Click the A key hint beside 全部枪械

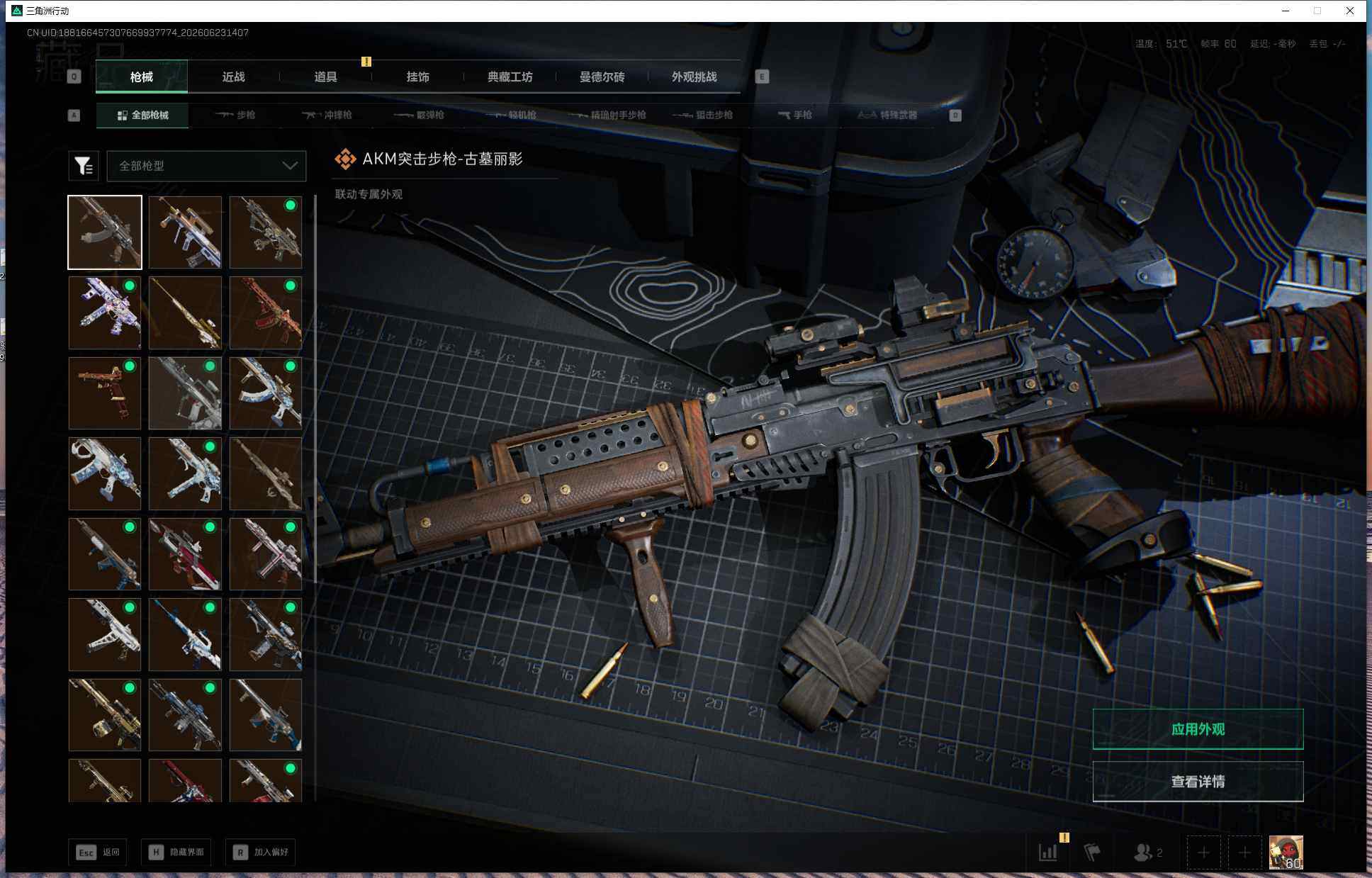click(74, 115)
